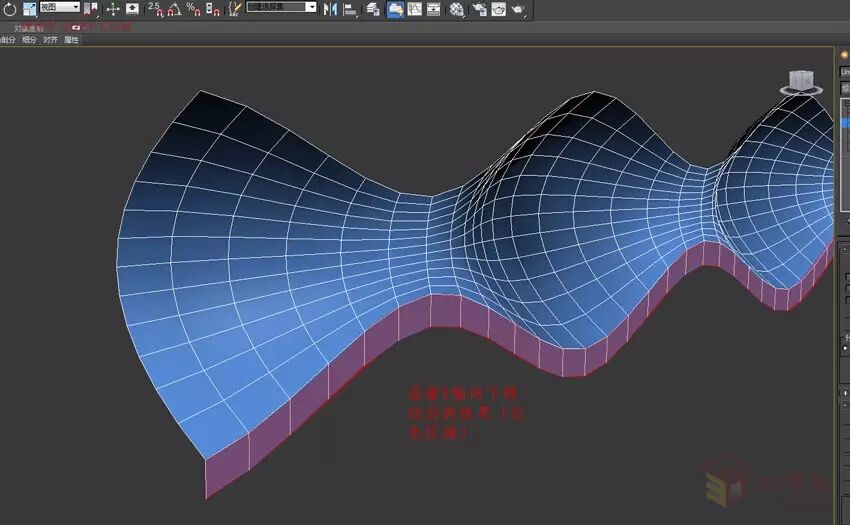850x525 pixels.
Task: Open the Material Editor
Action: point(457,9)
